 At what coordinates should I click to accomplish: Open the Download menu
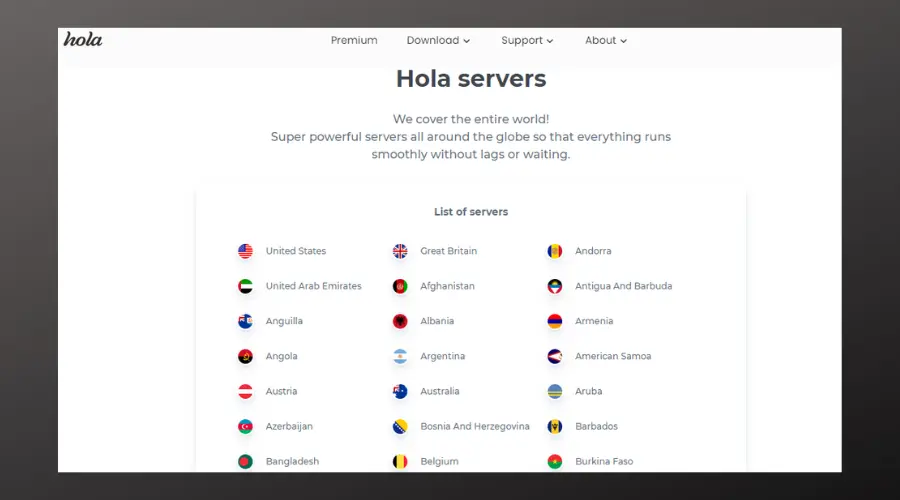pyautogui.click(x=438, y=40)
